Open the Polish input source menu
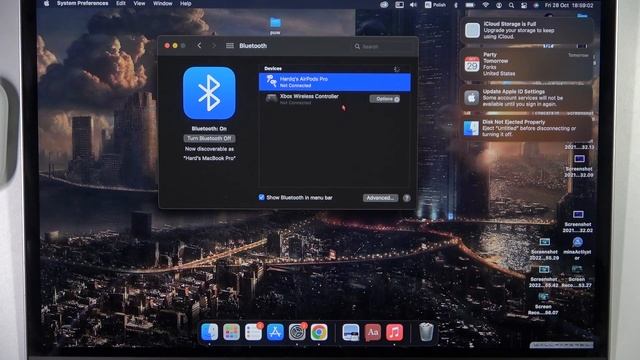 click(435, 5)
